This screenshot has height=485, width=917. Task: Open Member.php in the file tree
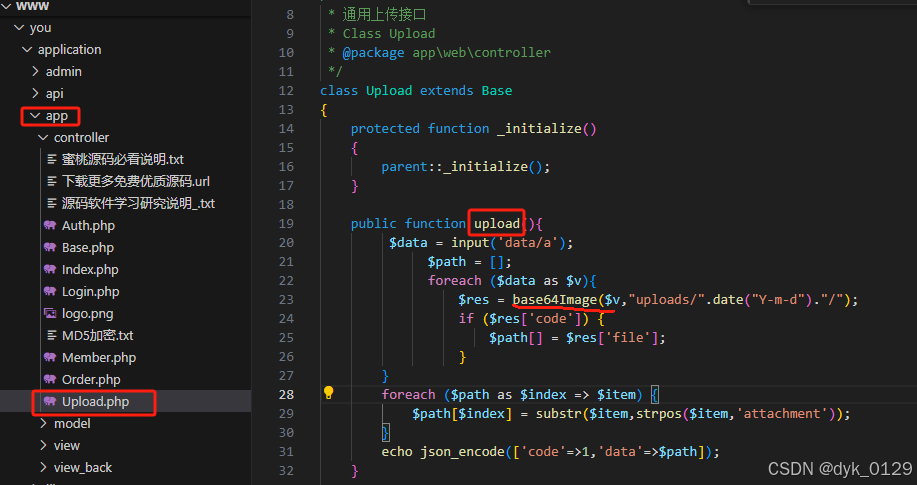[x=99, y=357]
